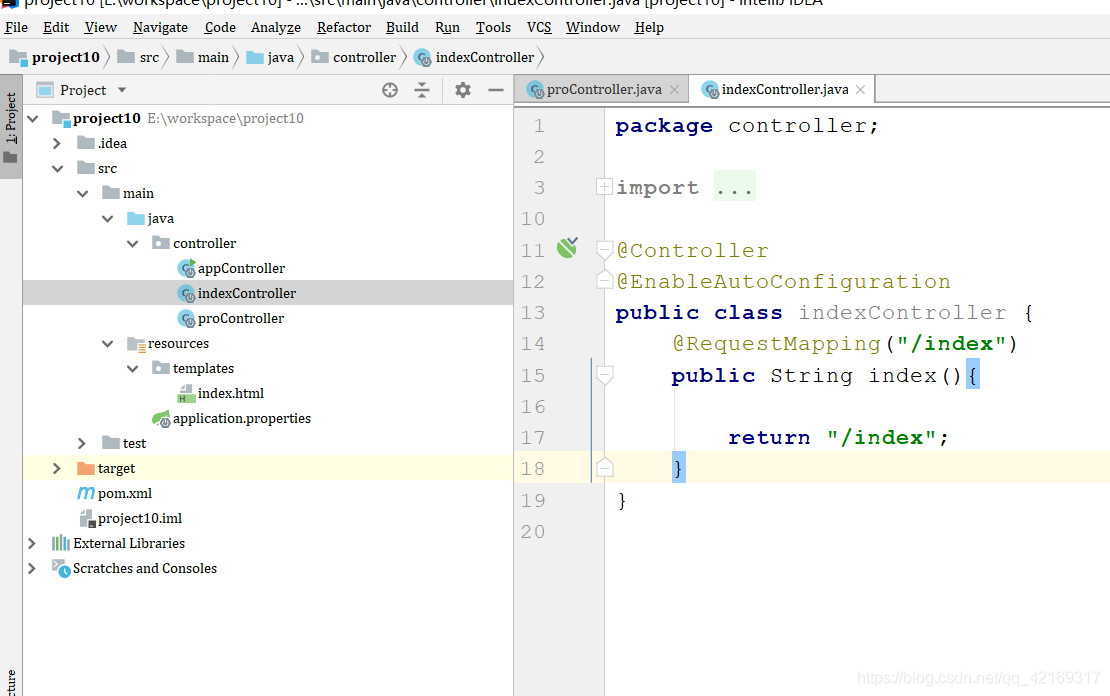Click the Locate/Scroll from Source target icon
1110x696 pixels.
click(390, 90)
